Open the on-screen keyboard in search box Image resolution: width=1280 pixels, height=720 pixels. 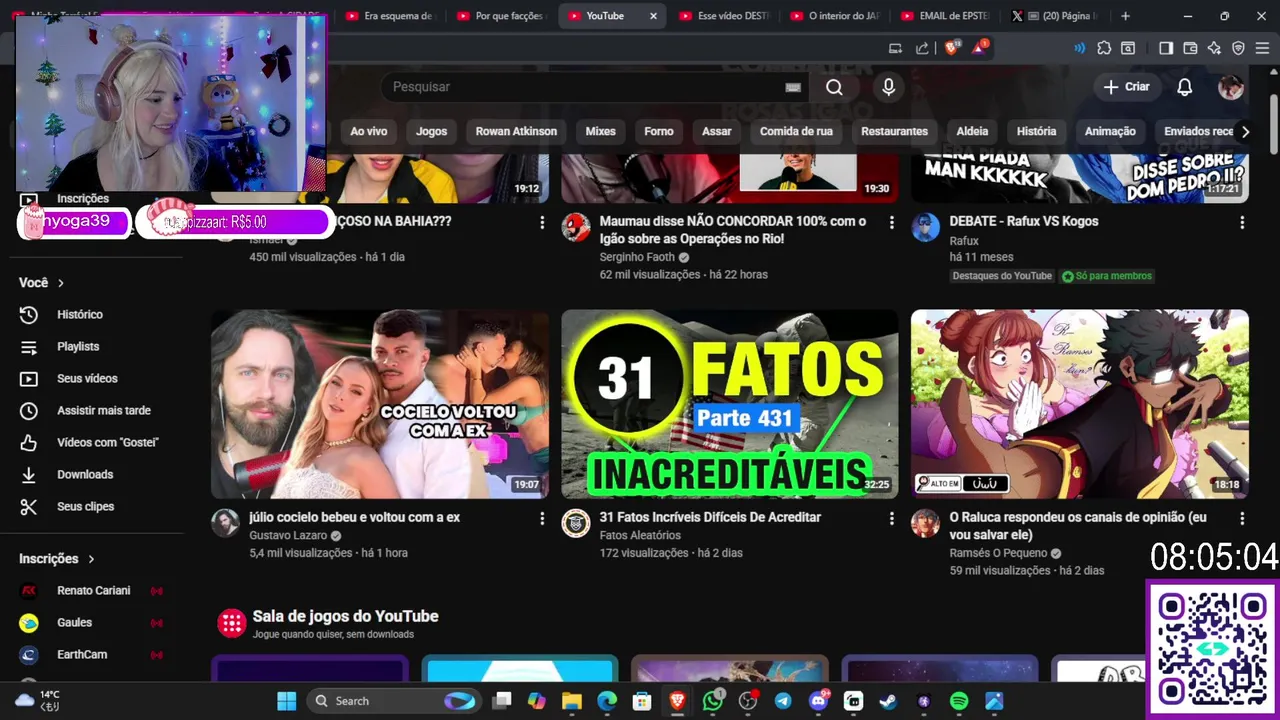(793, 87)
